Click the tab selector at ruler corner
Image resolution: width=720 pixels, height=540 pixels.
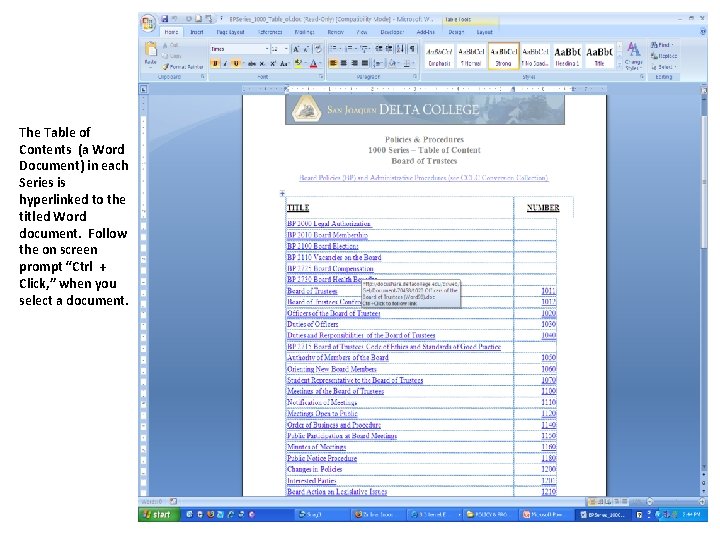[x=144, y=89]
